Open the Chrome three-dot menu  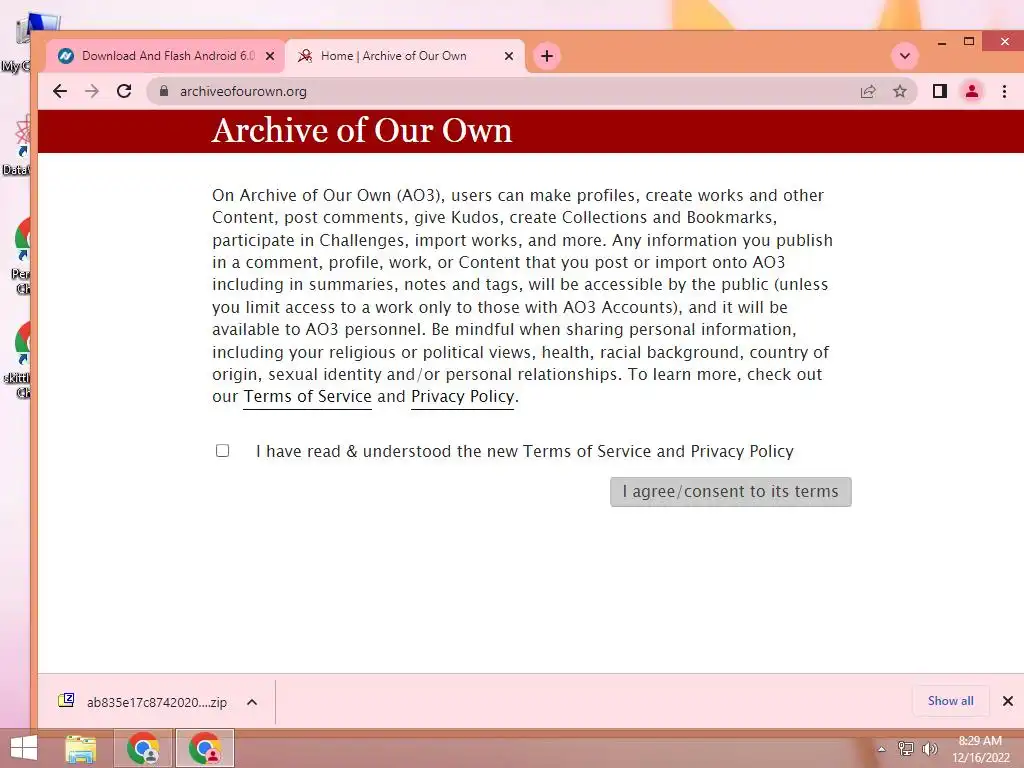coord(1004,91)
